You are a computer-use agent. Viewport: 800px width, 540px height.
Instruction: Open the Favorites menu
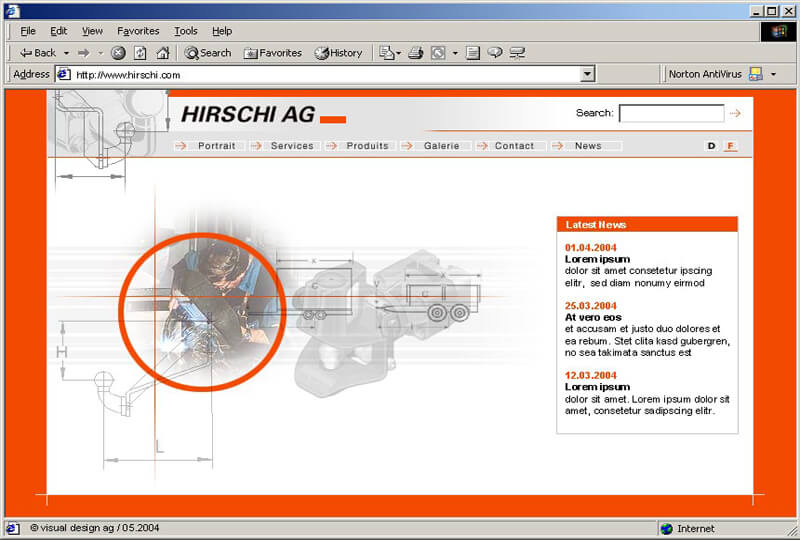click(x=138, y=31)
